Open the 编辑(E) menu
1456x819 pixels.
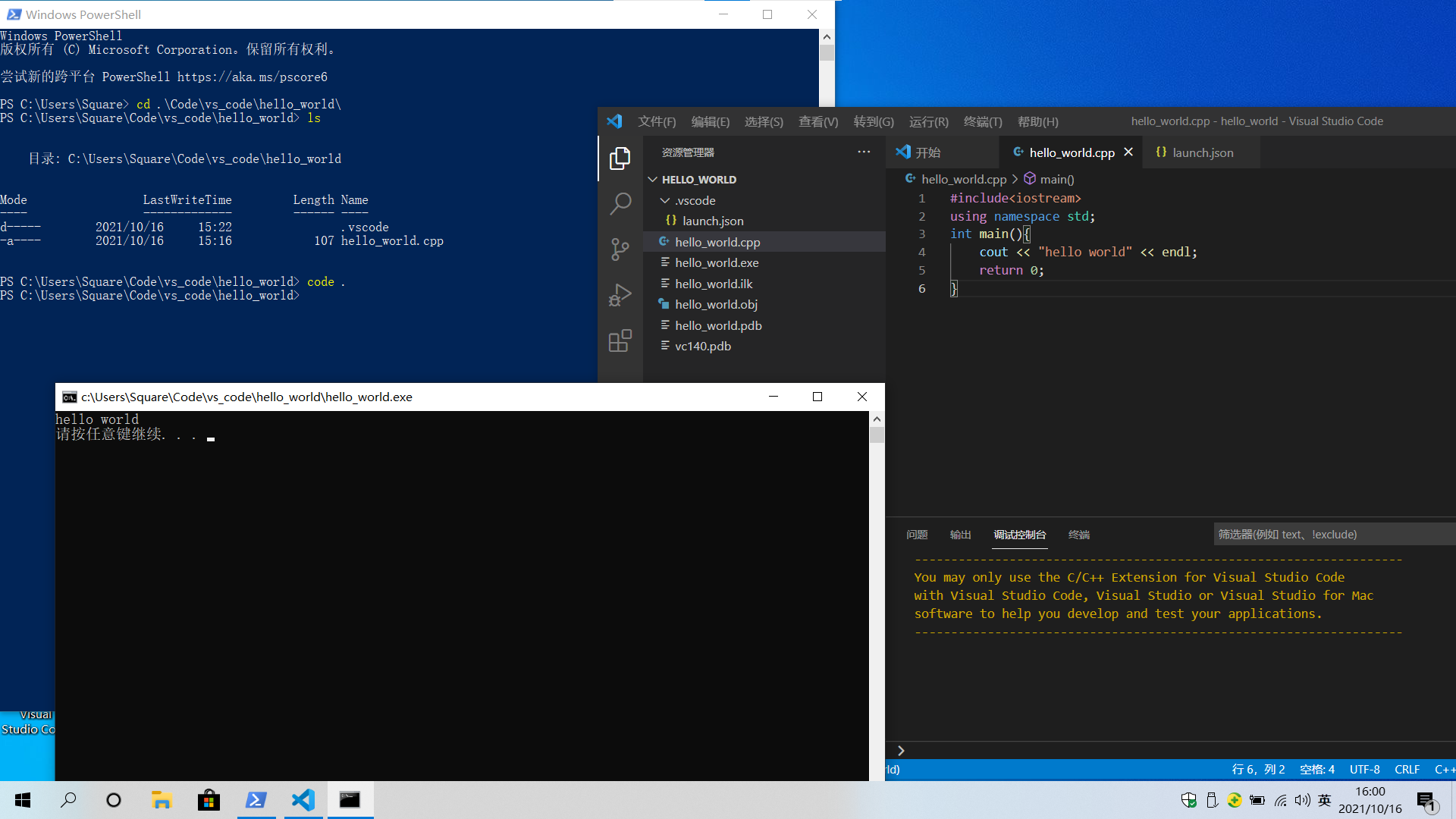[x=711, y=121]
